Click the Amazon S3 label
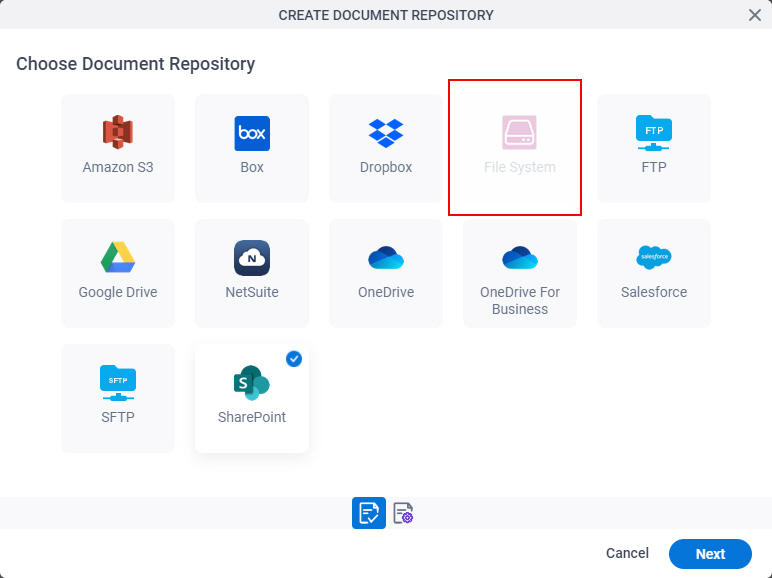 point(118,167)
